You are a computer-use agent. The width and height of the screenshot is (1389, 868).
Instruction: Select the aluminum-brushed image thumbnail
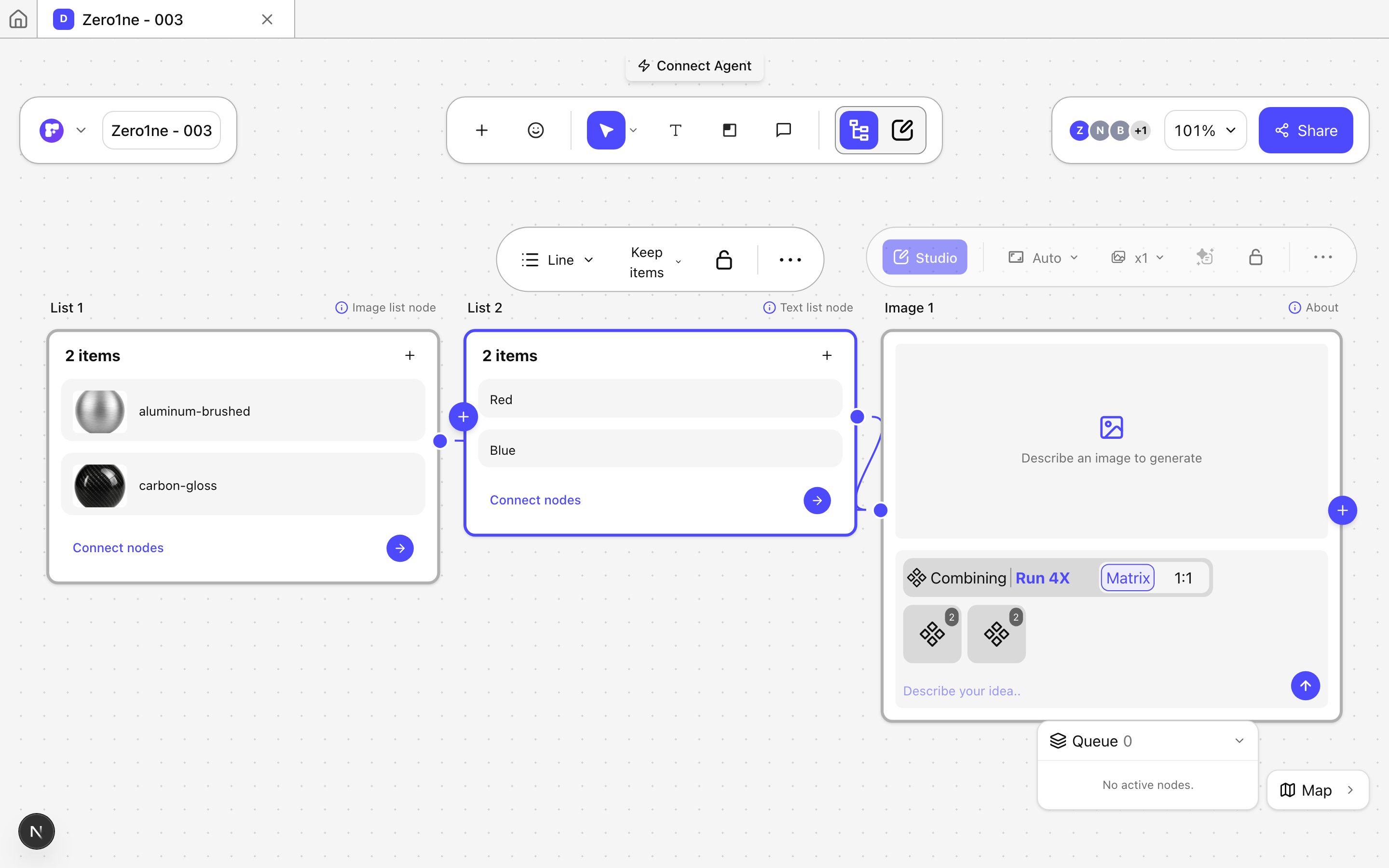click(x=100, y=411)
